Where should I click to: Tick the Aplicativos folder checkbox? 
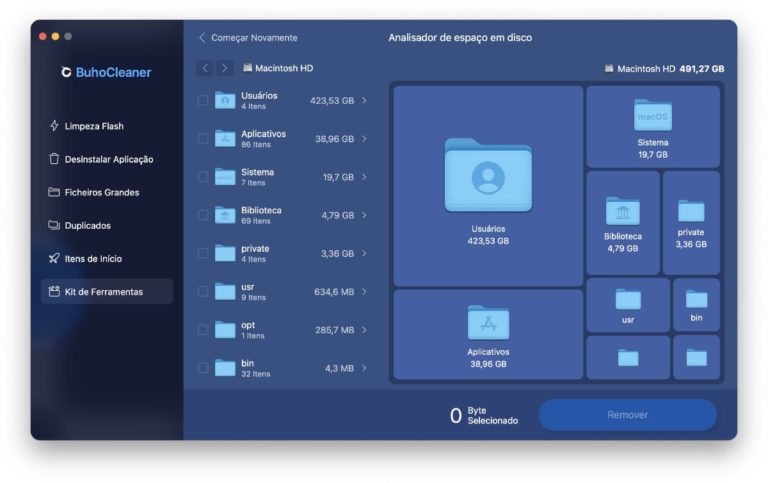pos(203,139)
